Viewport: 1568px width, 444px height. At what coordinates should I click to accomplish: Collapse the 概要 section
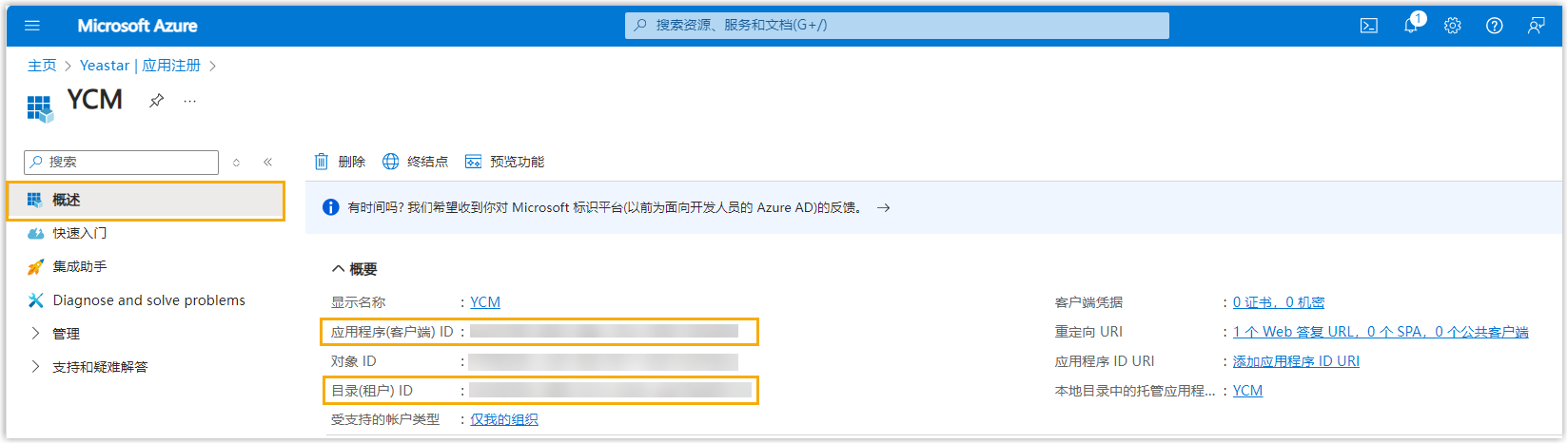tap(338, 269)
